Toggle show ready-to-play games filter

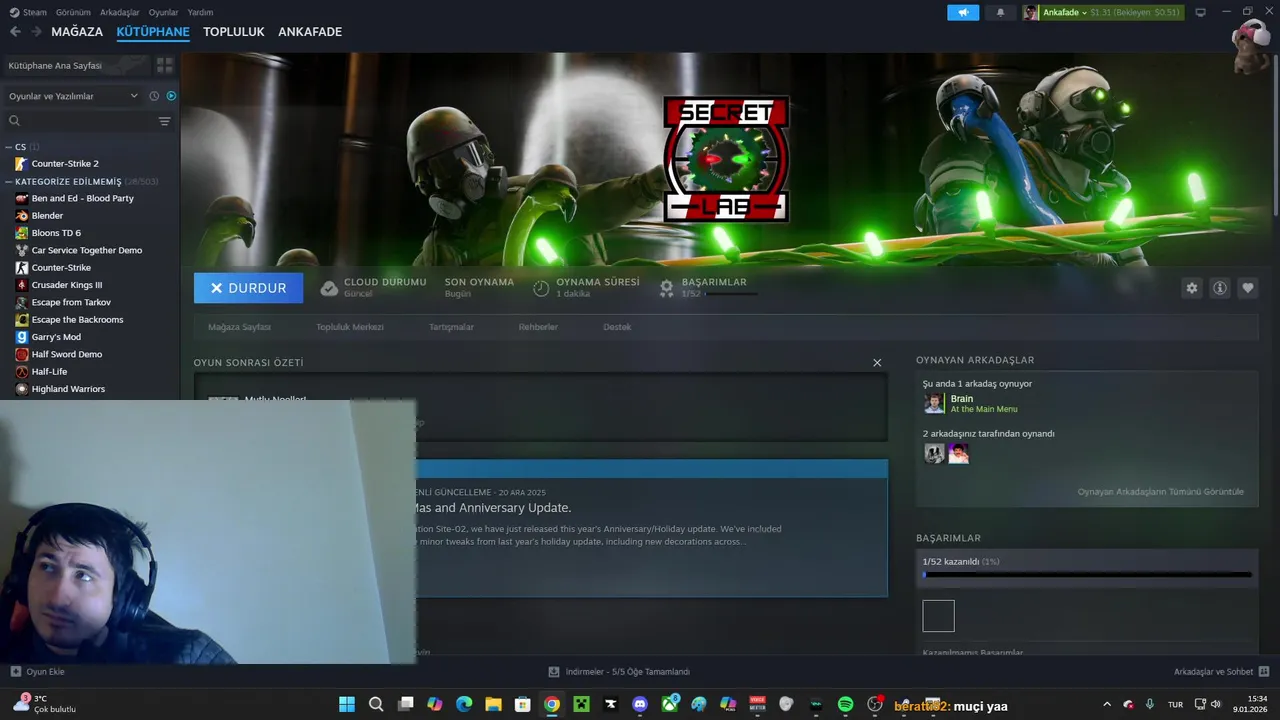pyautogui.click(x=171, y=96)
